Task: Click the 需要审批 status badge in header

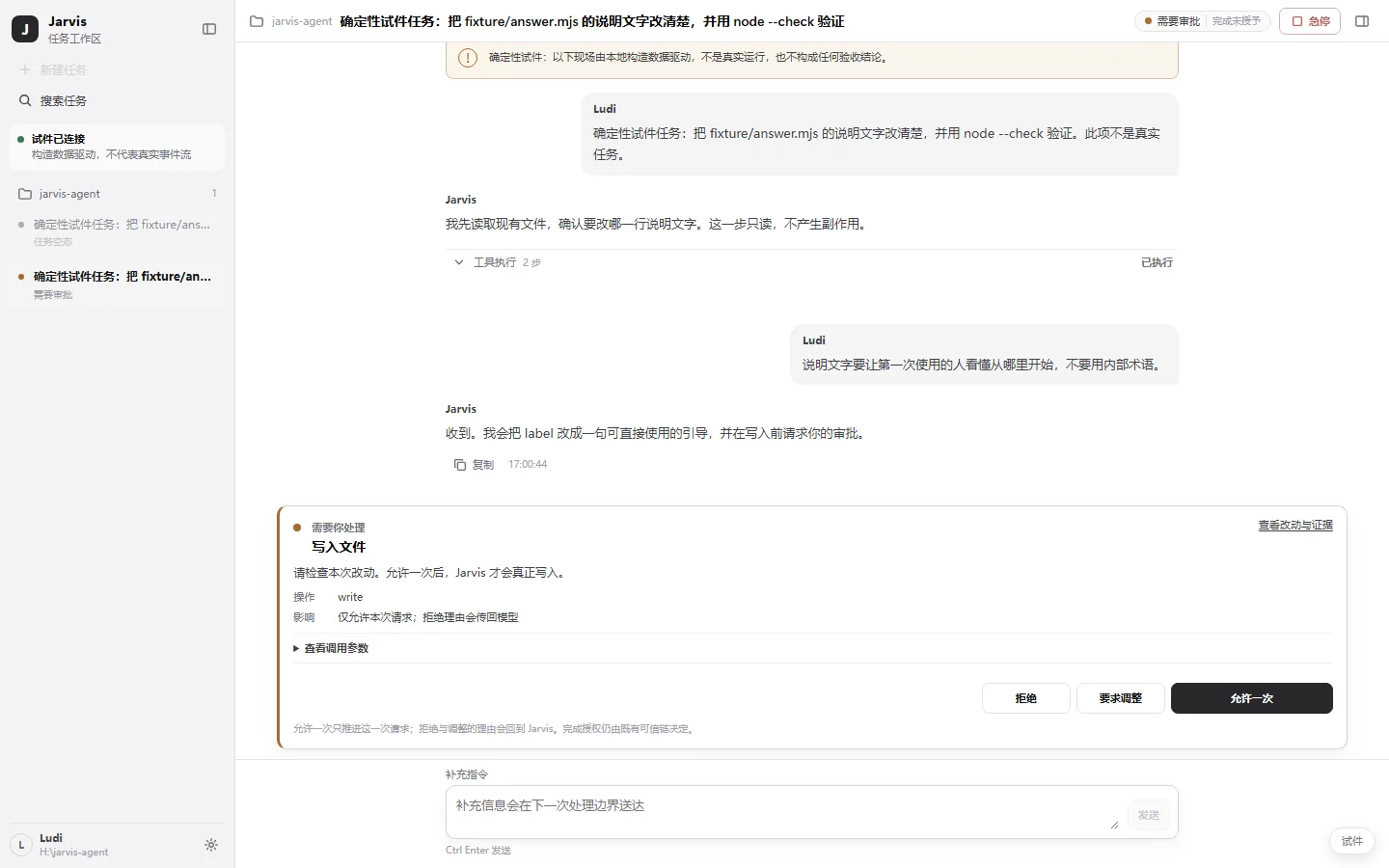Action: tap(1172, 21)
